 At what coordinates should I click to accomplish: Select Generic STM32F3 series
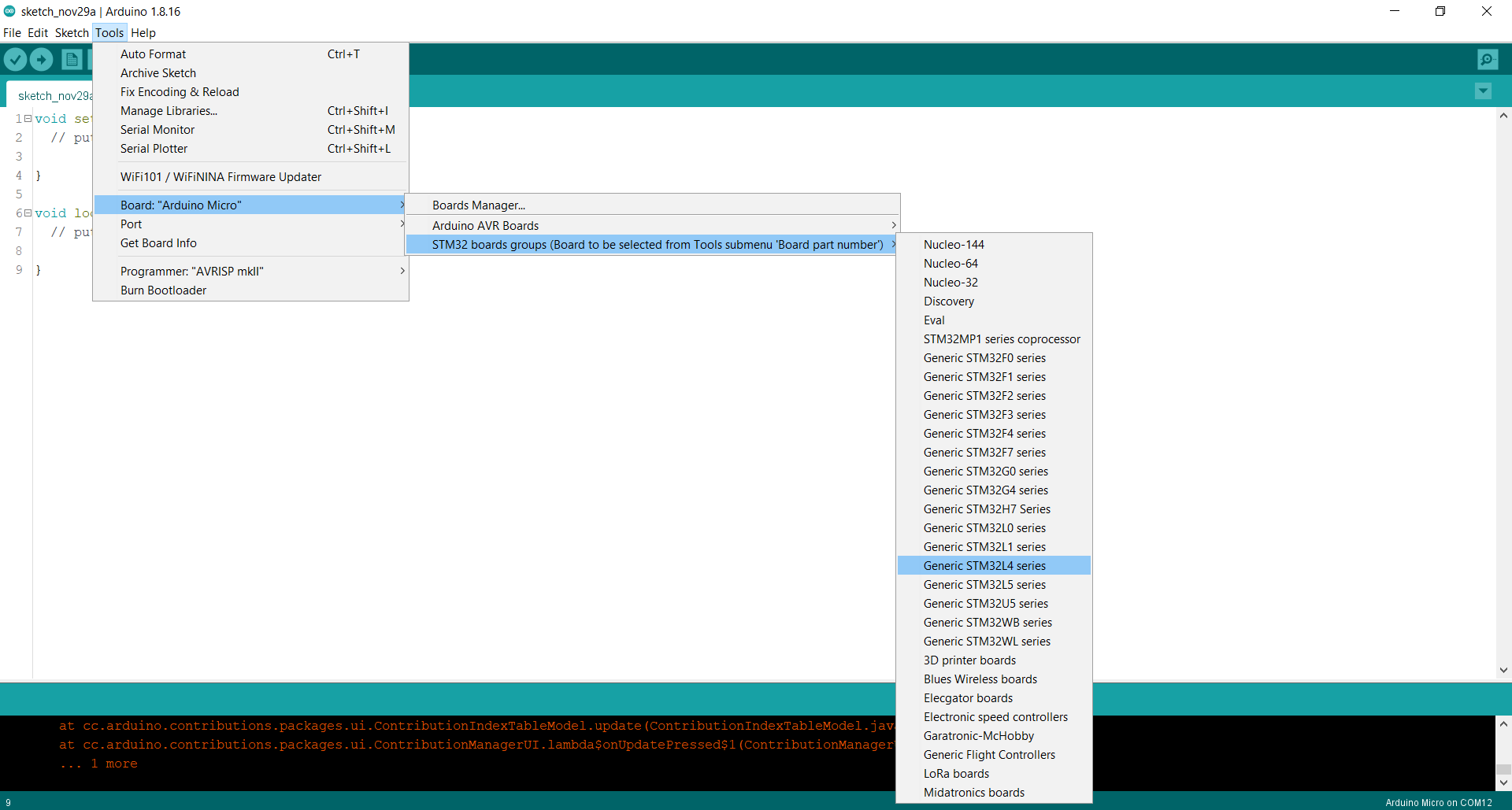click(x=994, y=415)
